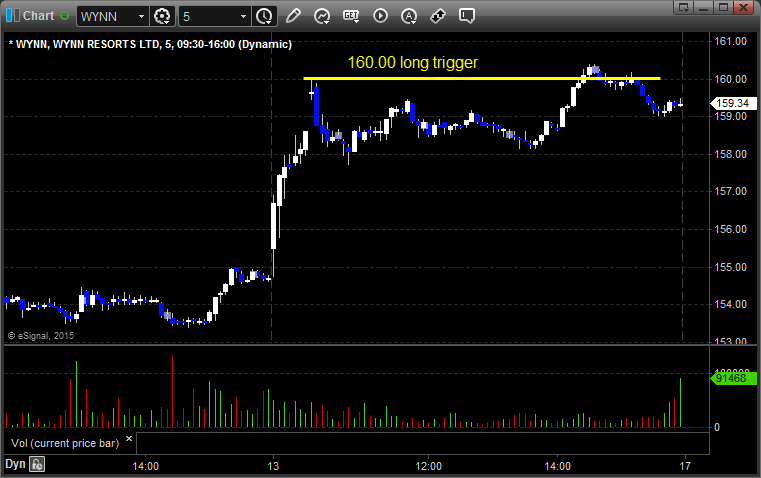Select the pencil drawing tool
The height and width of the screenshot is (478, 761).
(x=293, y=16)
